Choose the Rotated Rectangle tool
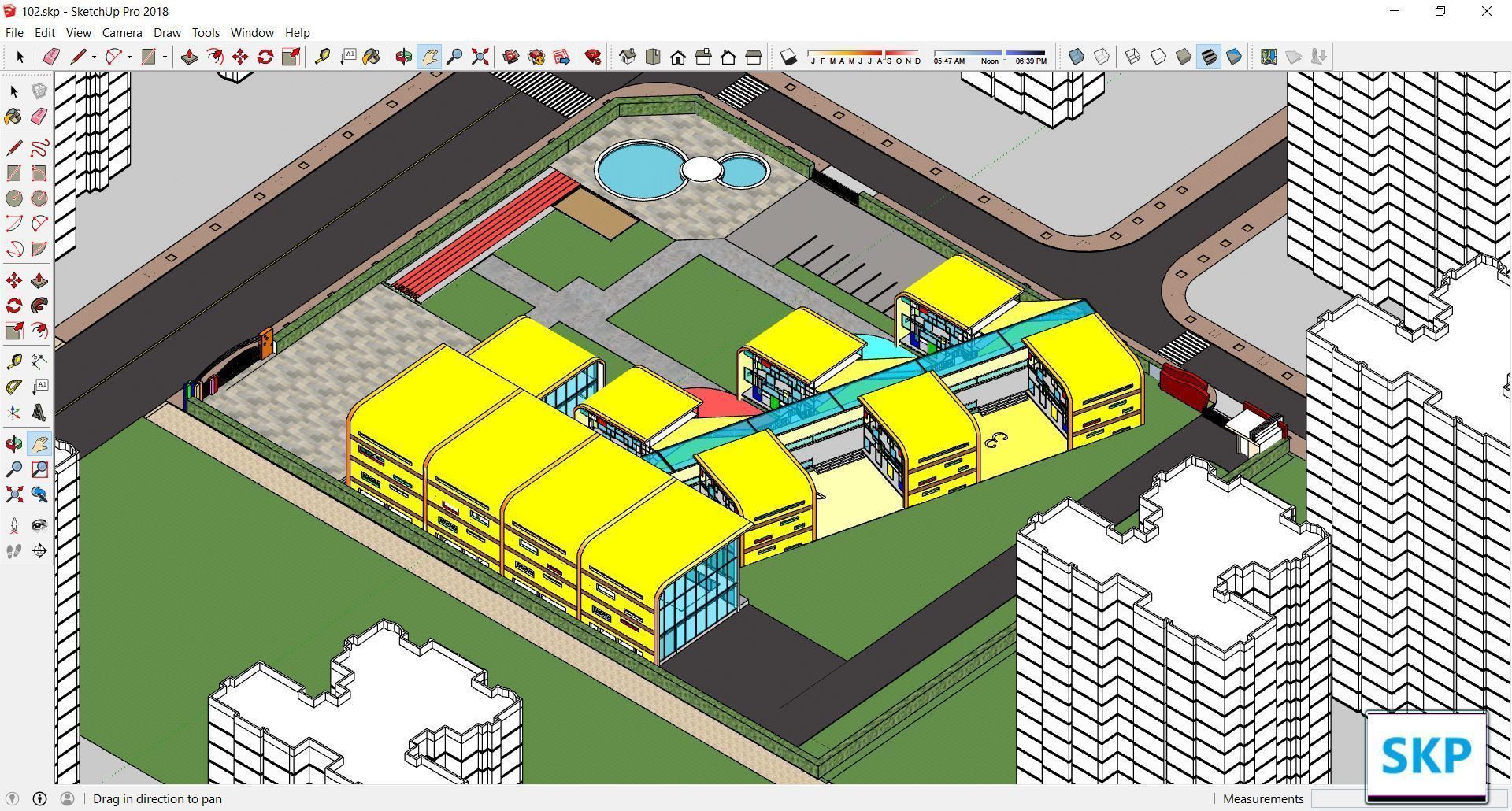This screenshot has width=1512, height=811. coord(39,173)
